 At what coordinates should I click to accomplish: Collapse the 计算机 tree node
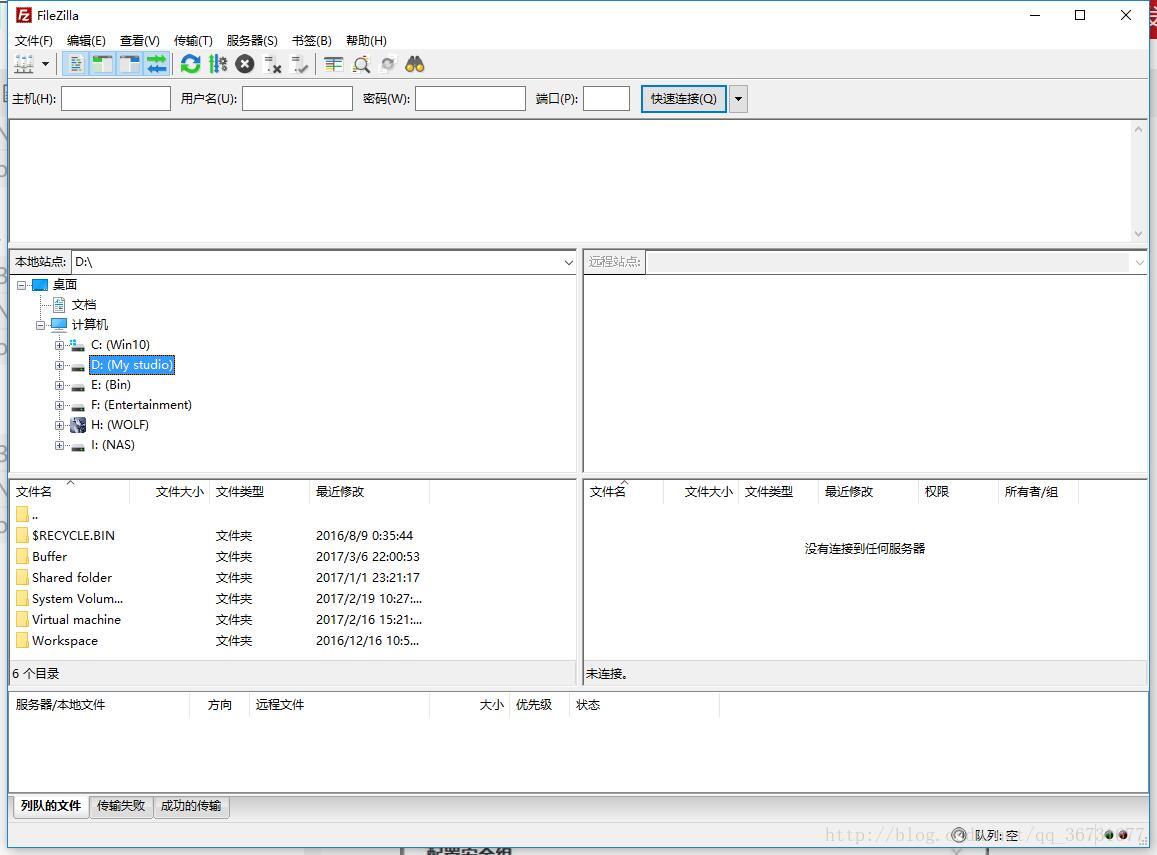tap(41, 325)
